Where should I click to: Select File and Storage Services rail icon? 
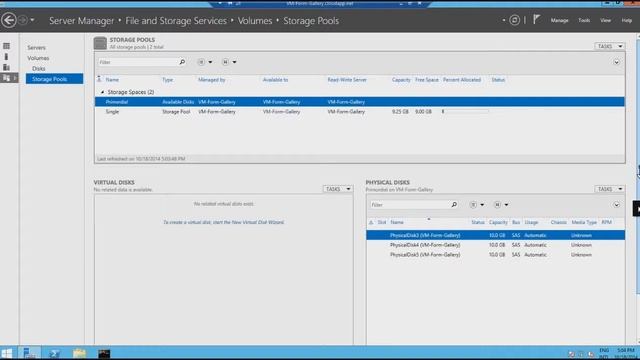point(8,78)
